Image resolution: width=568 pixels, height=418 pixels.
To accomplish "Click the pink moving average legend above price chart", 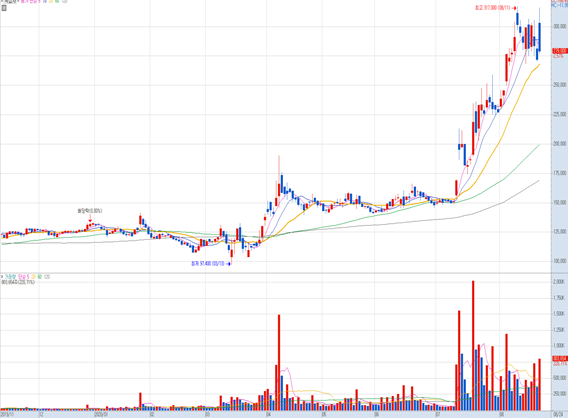I will (31, 1).
